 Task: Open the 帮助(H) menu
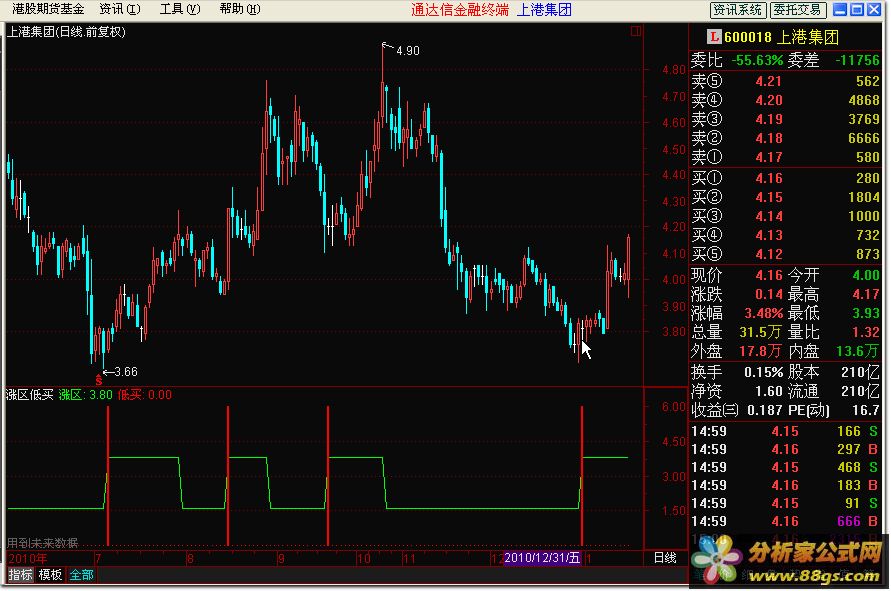(240, 9)
